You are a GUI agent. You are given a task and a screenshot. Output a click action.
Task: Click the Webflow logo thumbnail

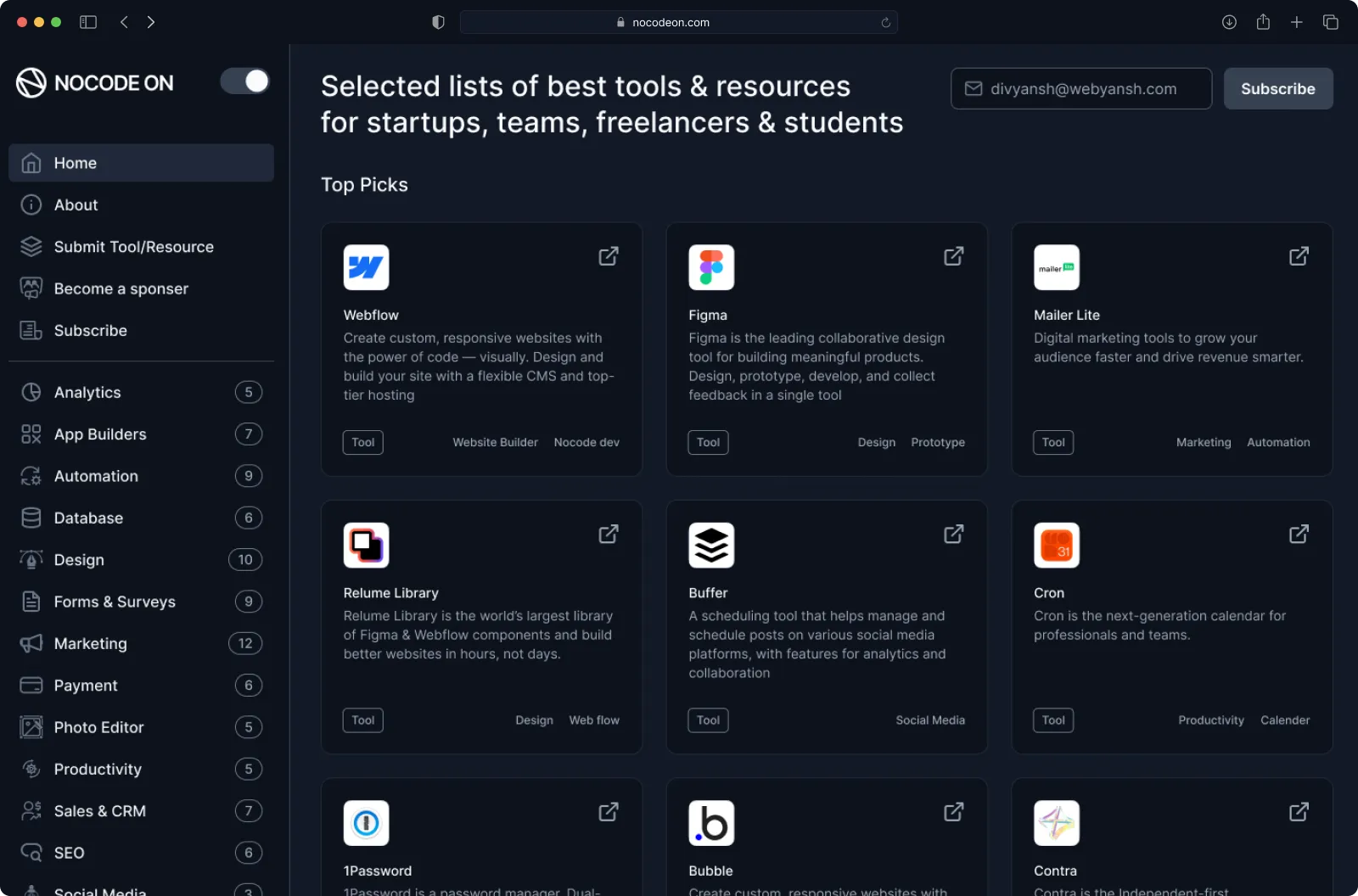366,267
